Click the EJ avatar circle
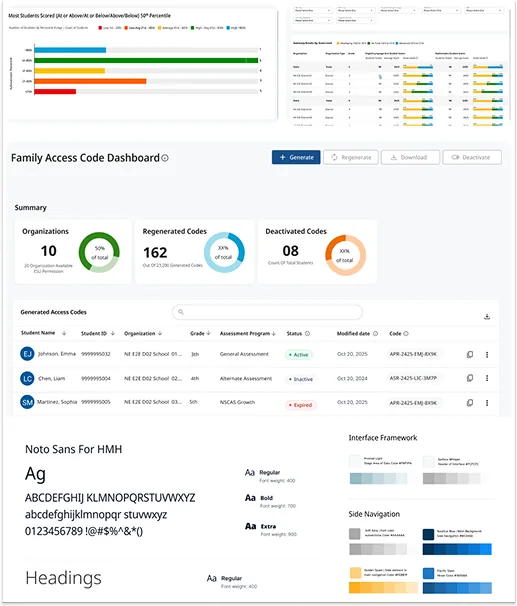517x606 pixels. [x=27, y=354]
